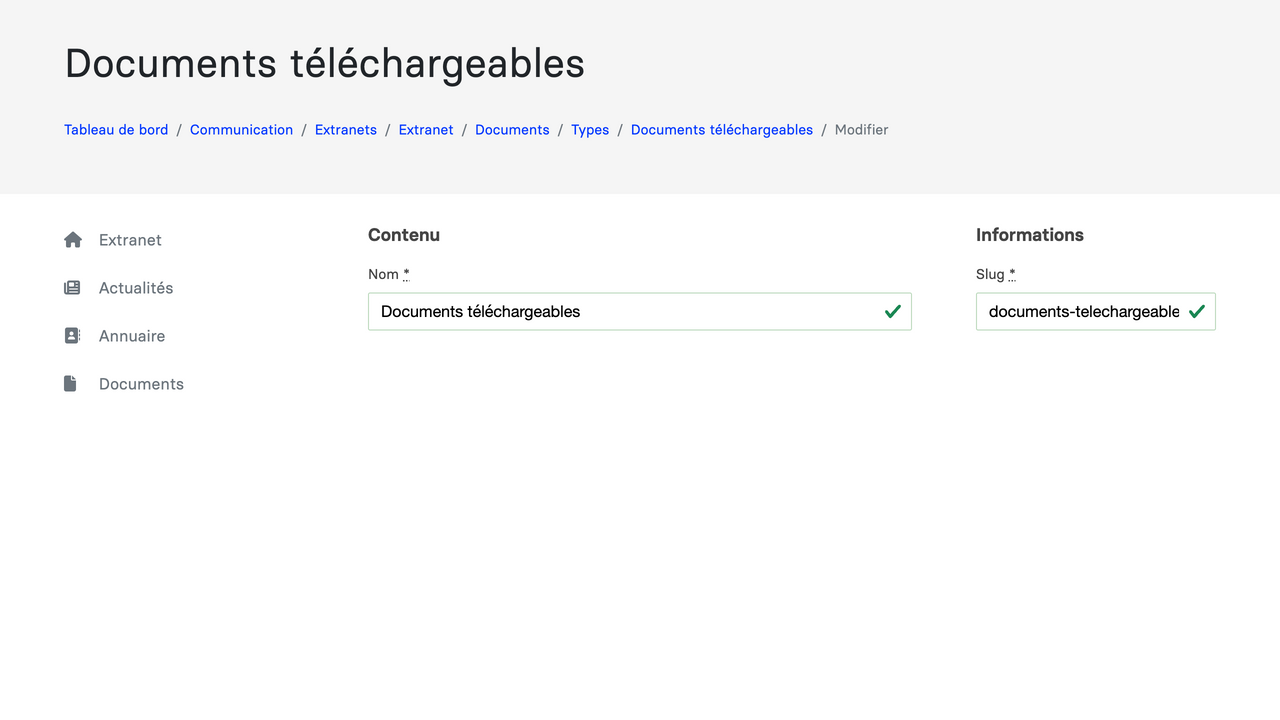Click the green checkmark in Slug field
The width and height of the screenshot is (1280, 720).
[1197, 312]
